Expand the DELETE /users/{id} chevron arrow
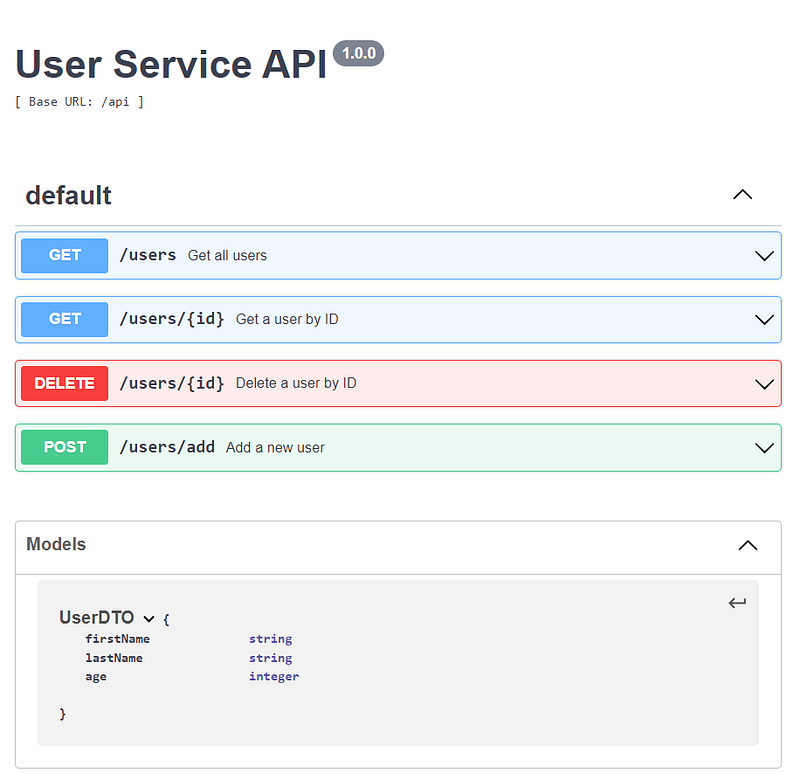Image resolution: width=800 pixels, height=780 pixels. click(764, 384)
